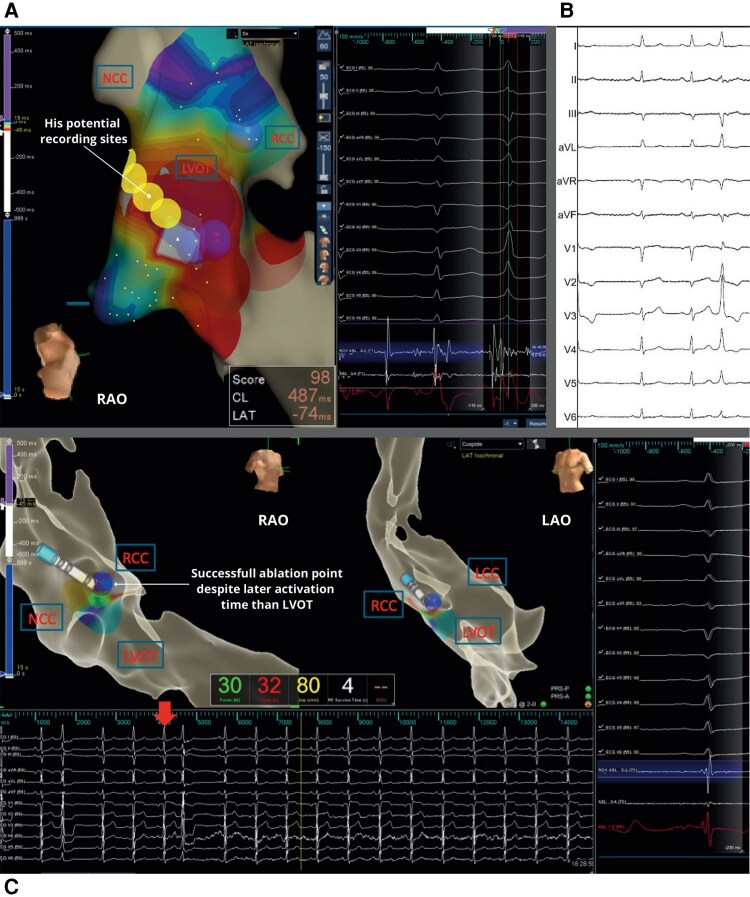
Task: Click the unlock padlock icon in the map toolbar
Action: (324, 189)
